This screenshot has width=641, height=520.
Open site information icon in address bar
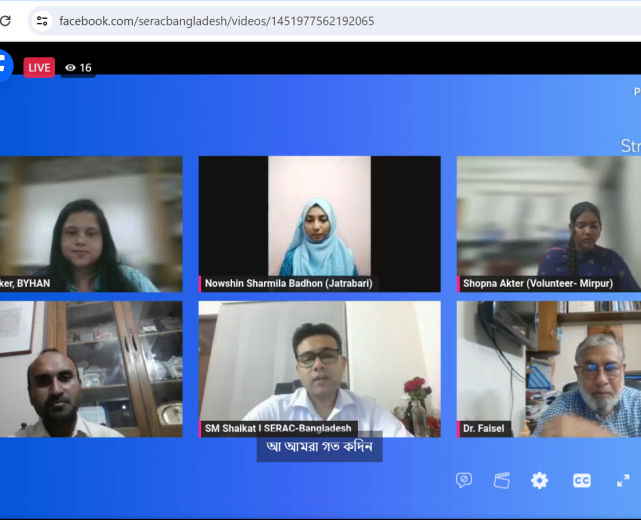(x=42, y=20)
